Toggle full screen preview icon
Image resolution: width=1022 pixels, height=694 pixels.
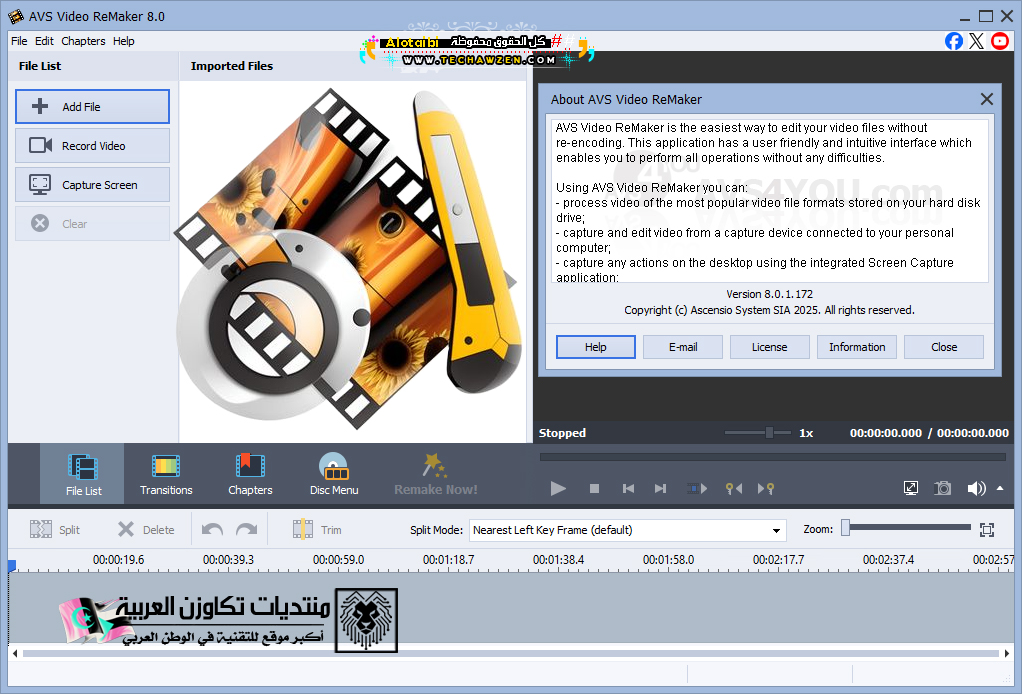(911, 488)
